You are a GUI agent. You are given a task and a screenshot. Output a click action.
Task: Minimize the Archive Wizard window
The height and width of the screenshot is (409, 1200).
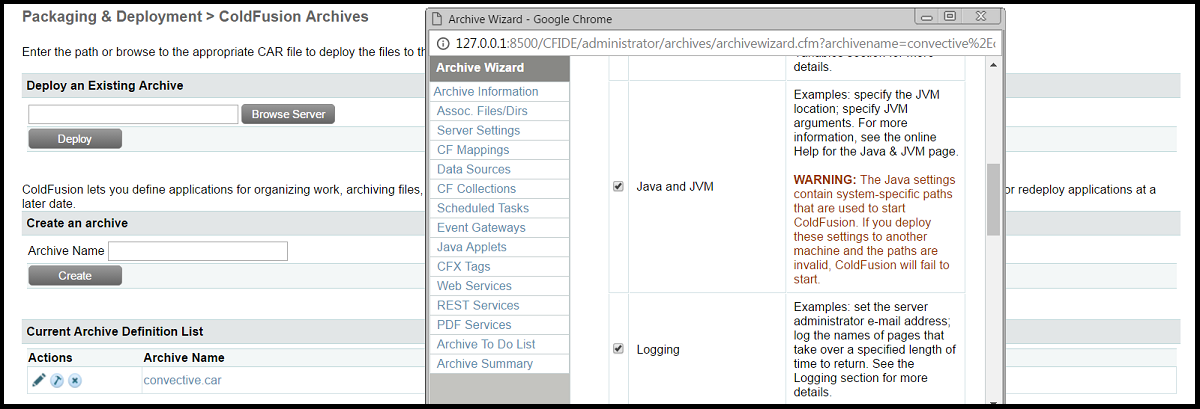click(925, 17)
